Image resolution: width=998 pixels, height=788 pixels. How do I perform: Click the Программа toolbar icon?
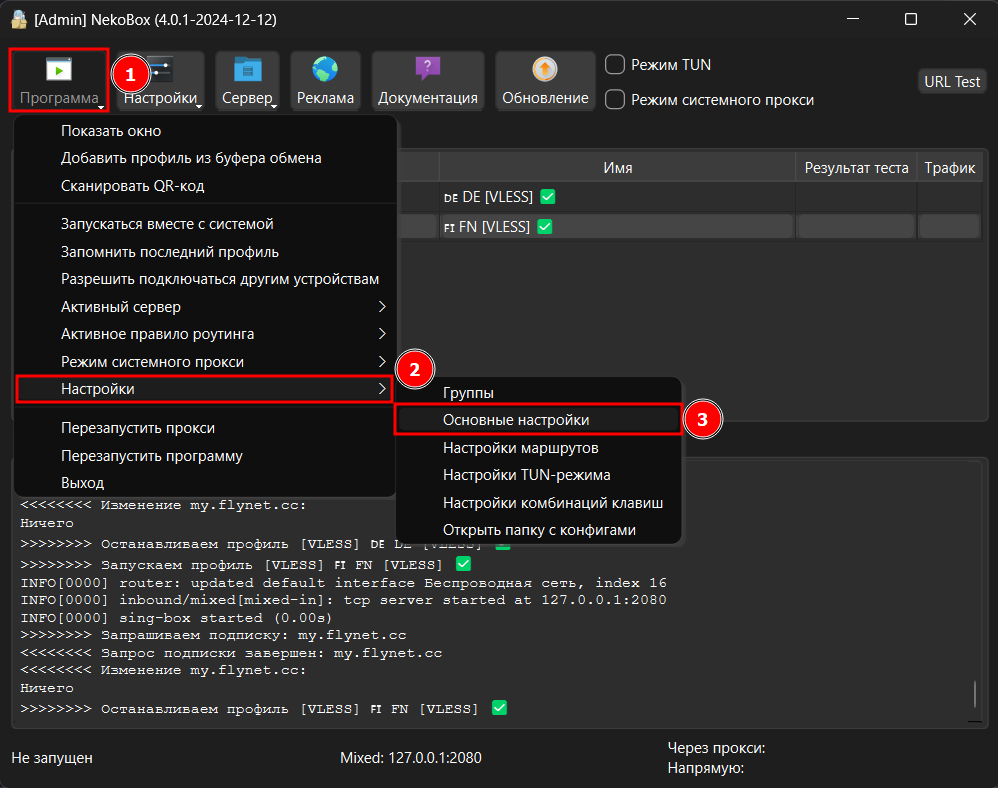click(x=59, y=70)
